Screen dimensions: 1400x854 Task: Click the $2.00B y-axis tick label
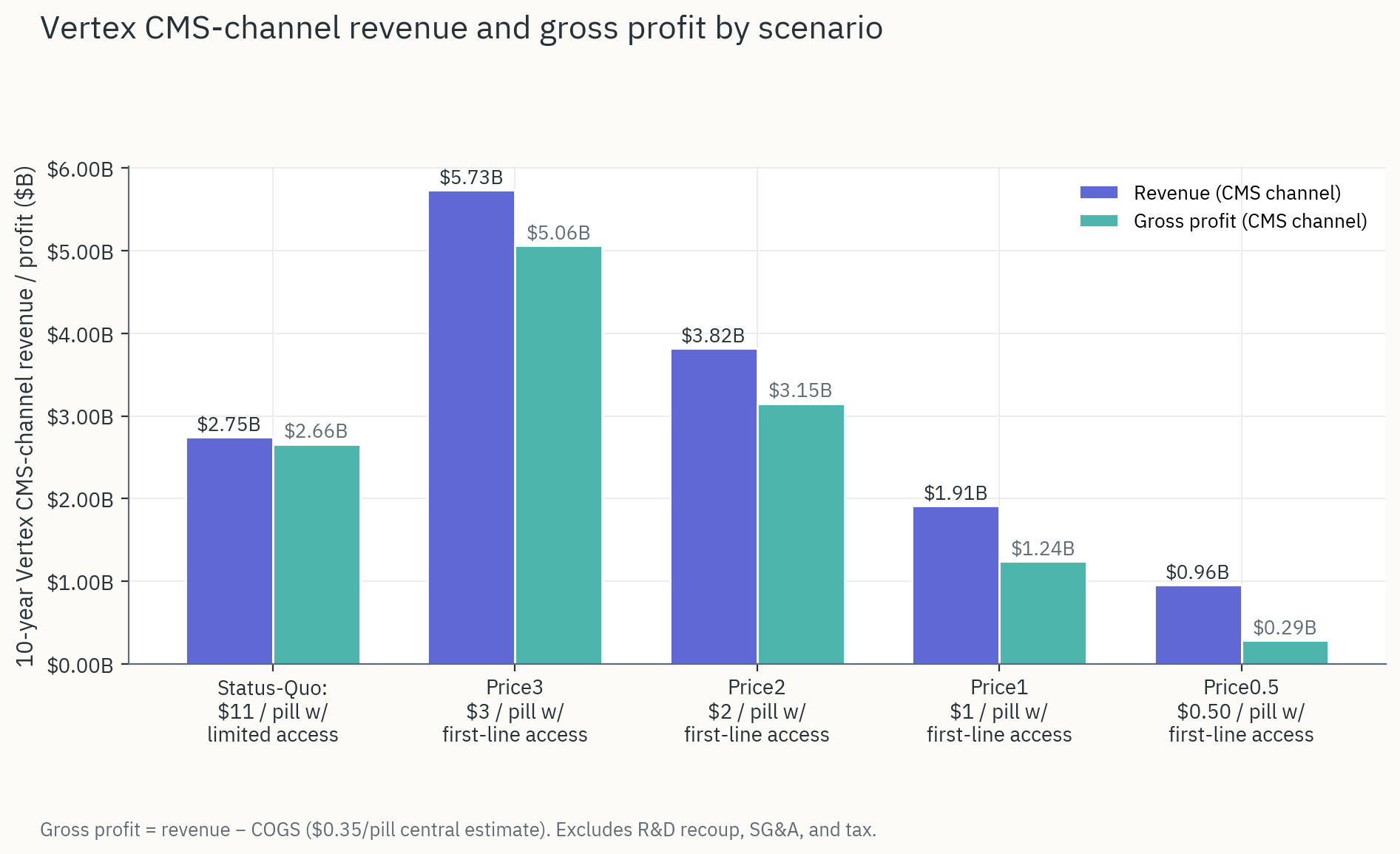coord(81,500)
